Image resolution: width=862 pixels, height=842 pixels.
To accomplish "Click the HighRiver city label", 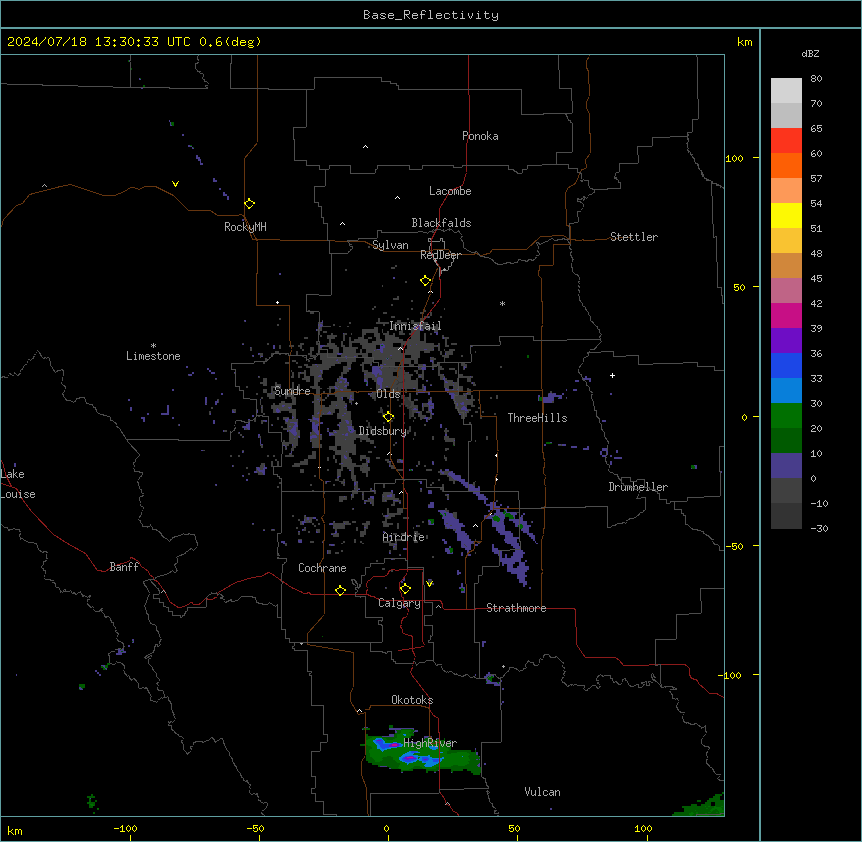I will click(430, 743).
